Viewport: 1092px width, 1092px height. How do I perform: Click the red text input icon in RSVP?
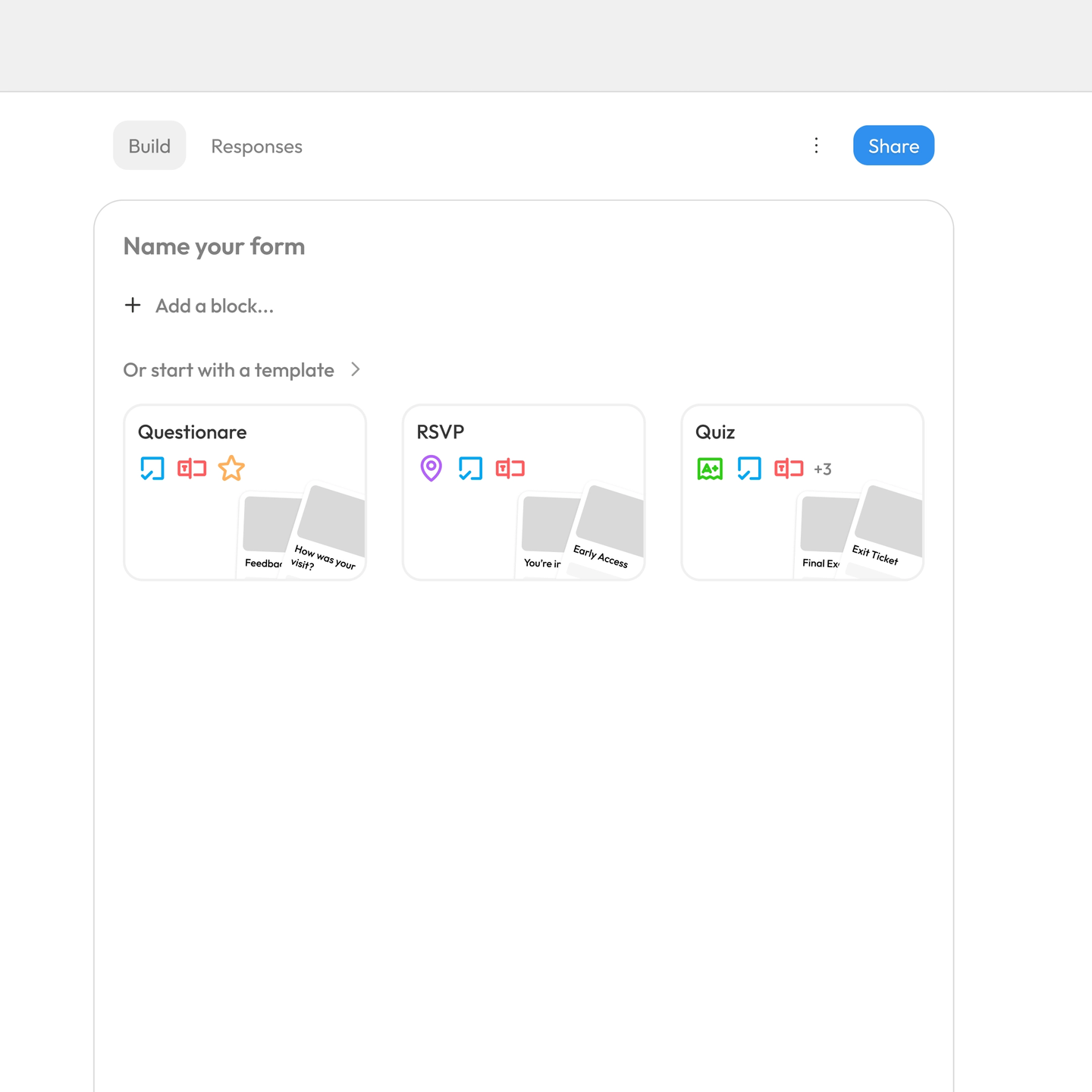pyautogui.click(x=510, y=469)
